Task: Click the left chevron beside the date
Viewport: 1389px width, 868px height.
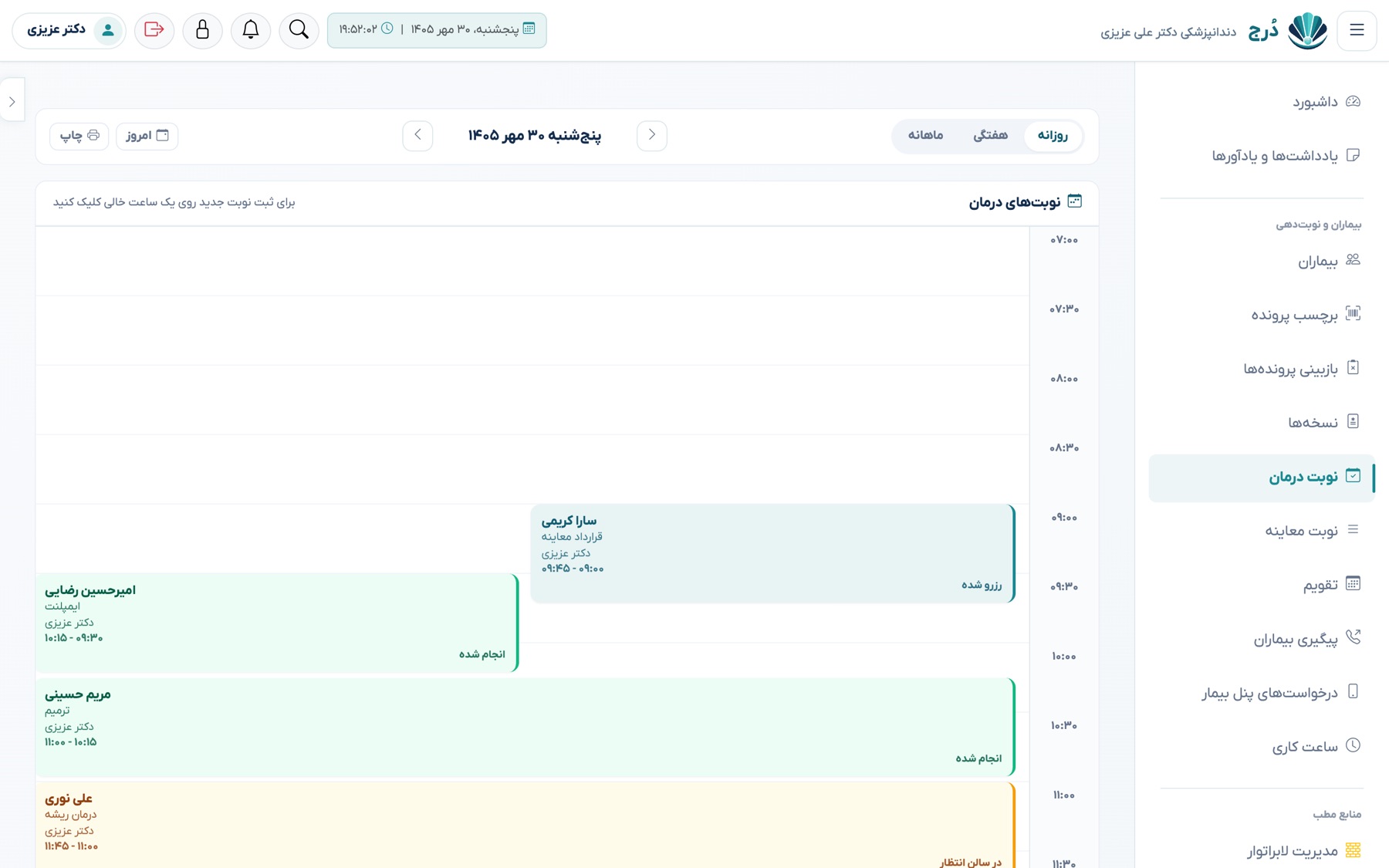Action: [417, 135]
